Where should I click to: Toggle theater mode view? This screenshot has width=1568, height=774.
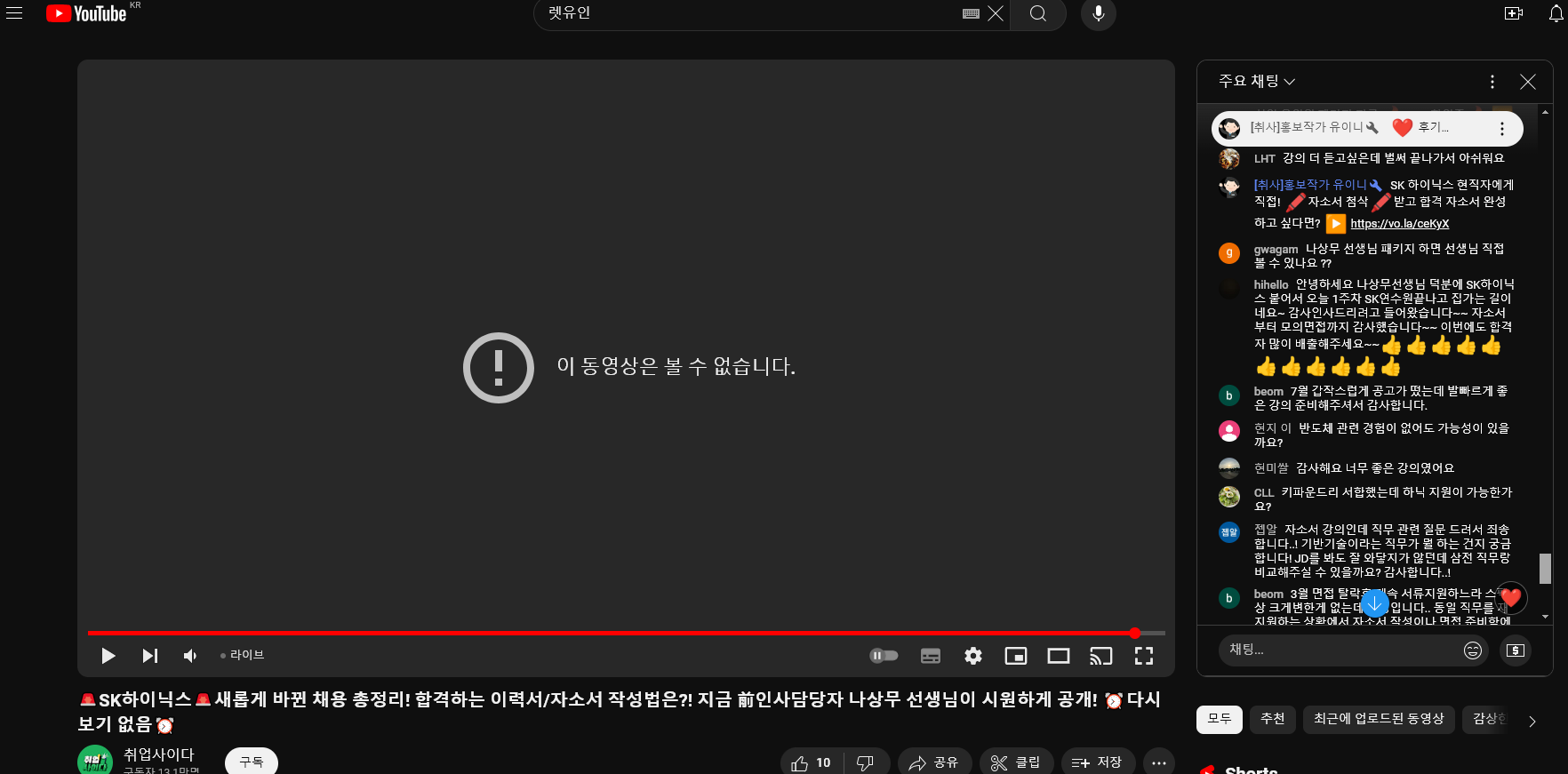[1059, 656]
